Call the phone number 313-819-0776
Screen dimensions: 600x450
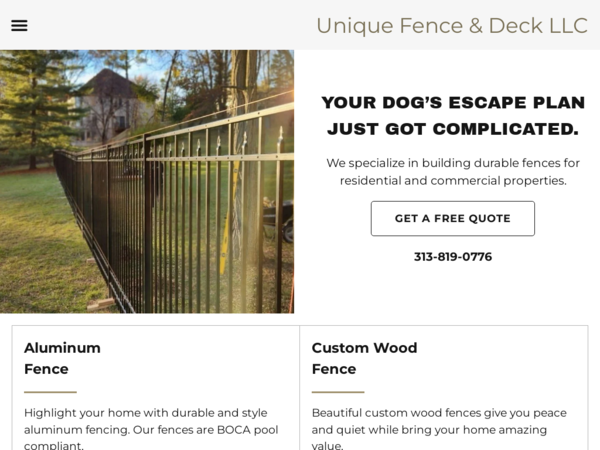pos(453,257)
